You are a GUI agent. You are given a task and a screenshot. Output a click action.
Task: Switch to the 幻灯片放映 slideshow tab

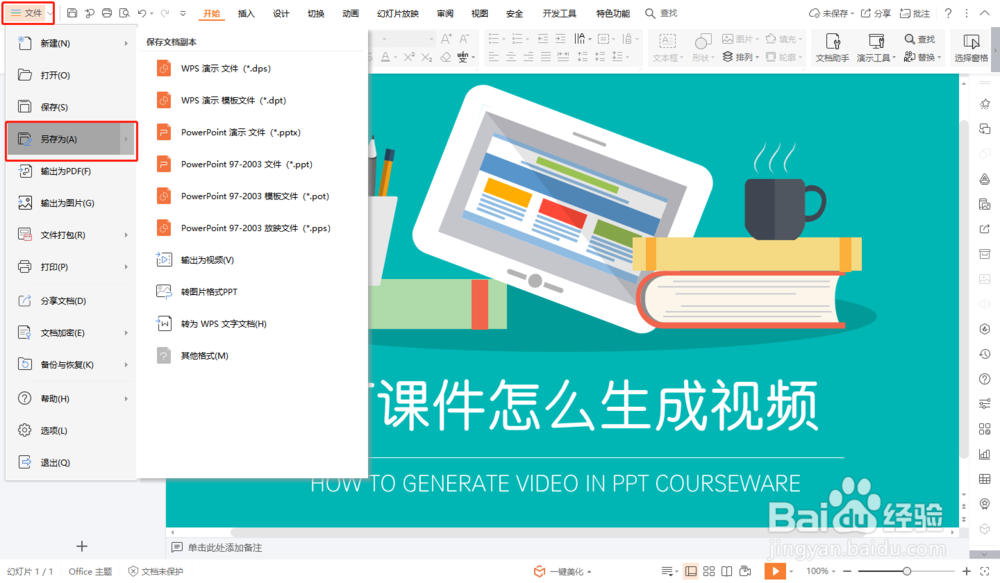pyautogui.click(x=397, y=13)
